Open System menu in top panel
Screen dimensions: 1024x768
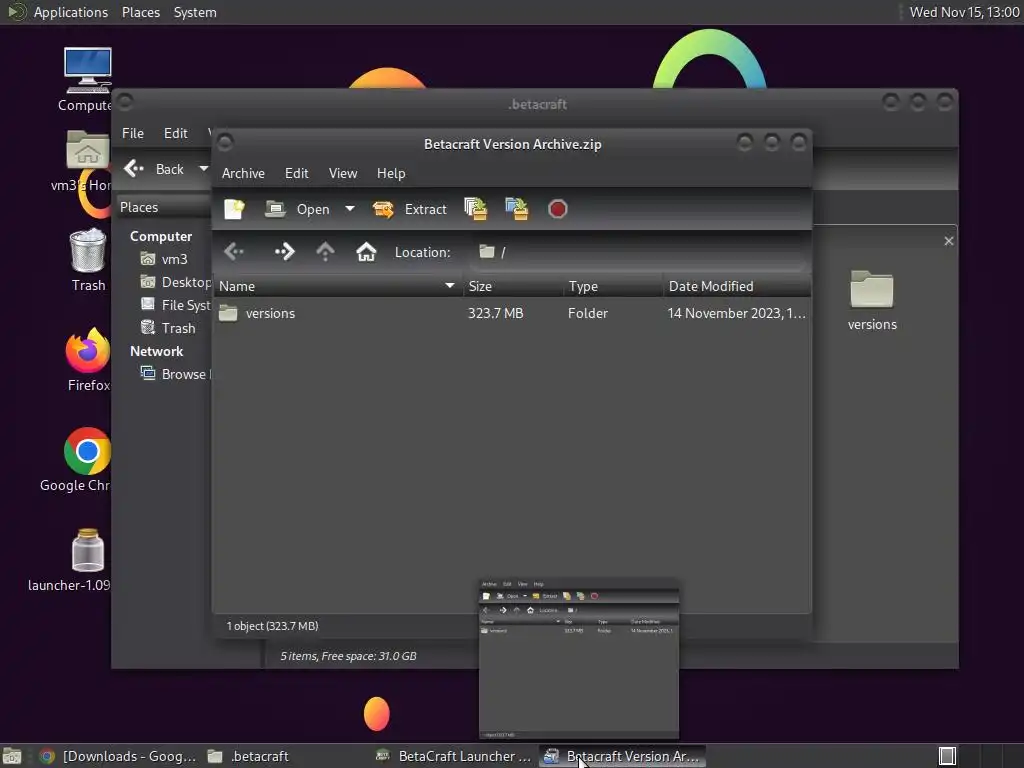195,12
